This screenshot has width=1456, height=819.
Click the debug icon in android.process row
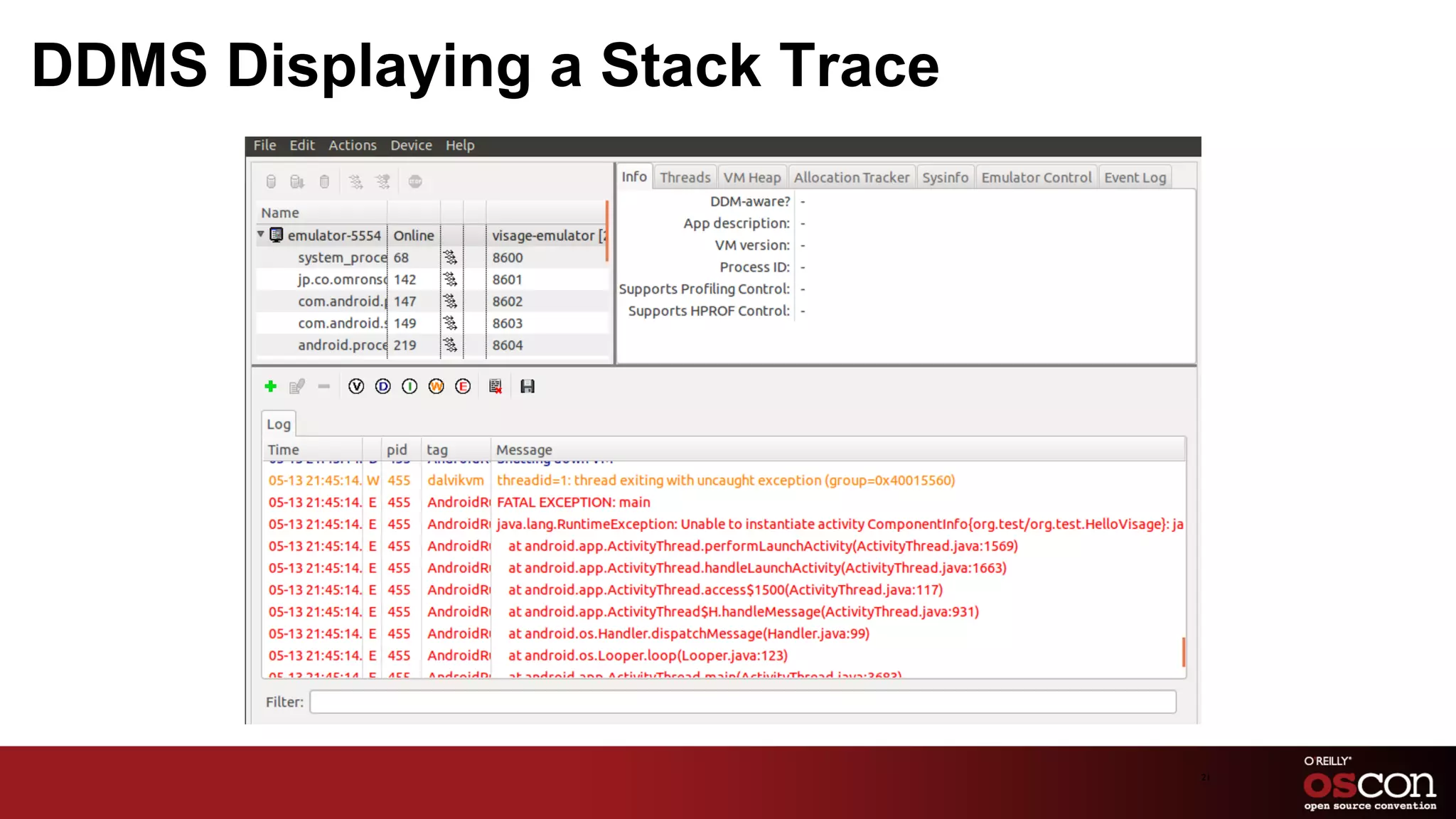coord(450,346)
